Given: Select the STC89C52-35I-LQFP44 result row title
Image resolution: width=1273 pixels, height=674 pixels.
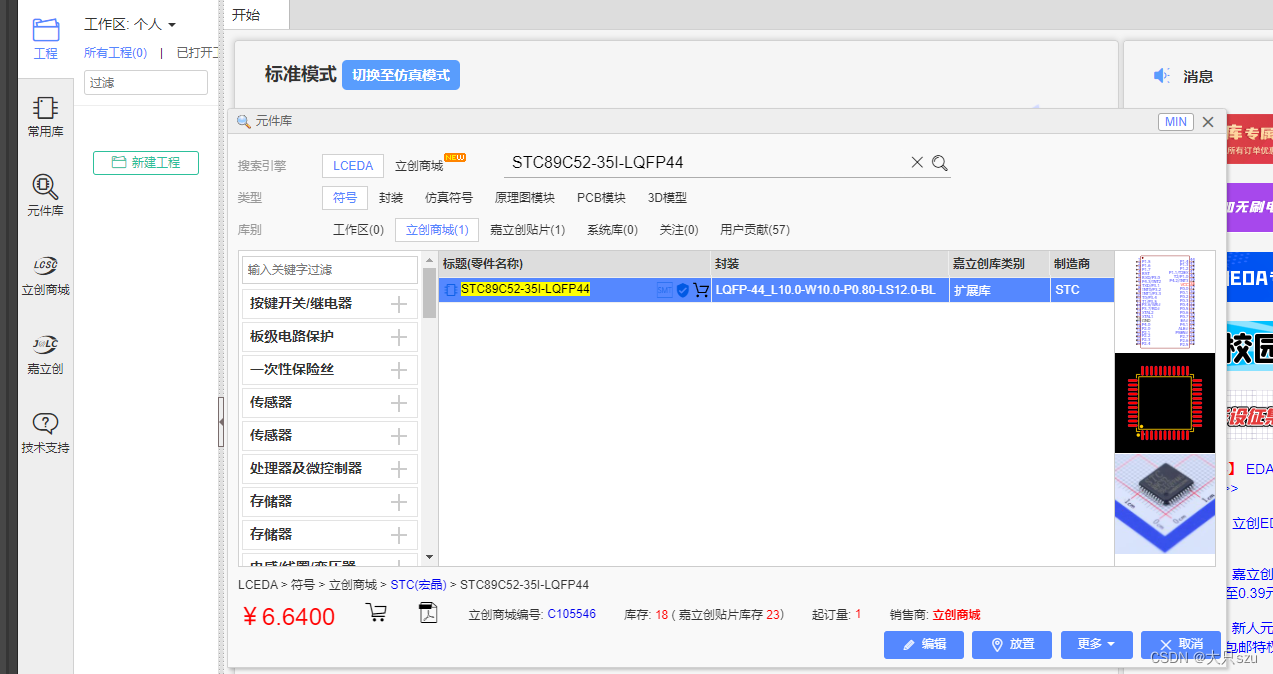Looking at the screenshot, I should [x=525, y=290].
